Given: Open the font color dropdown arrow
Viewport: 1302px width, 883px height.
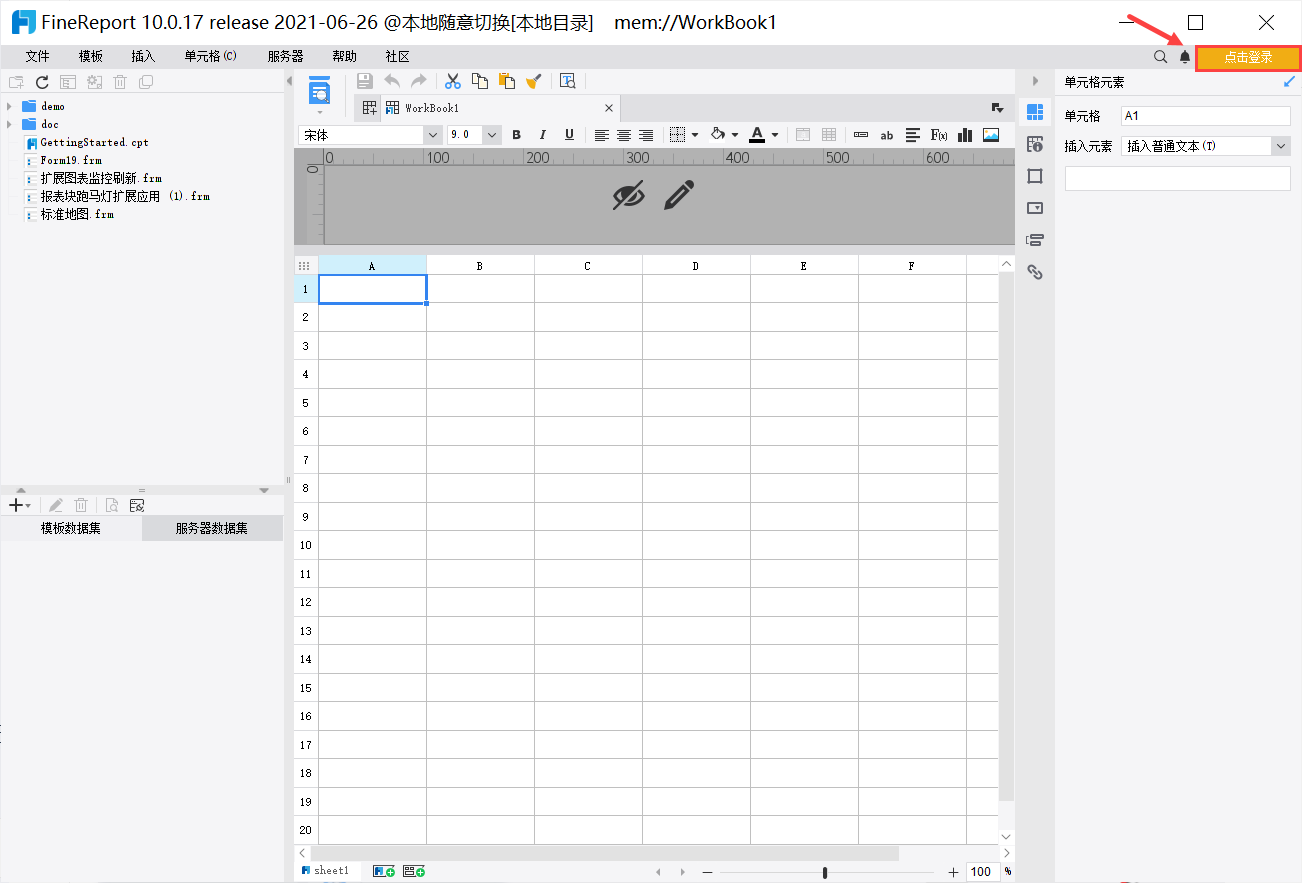Looking at the screenshot, I should [775, 135].
